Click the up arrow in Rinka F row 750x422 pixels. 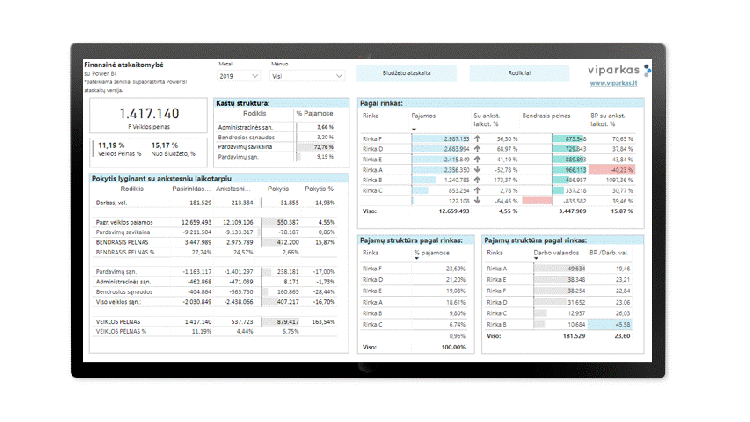click(x=477, y=139)
